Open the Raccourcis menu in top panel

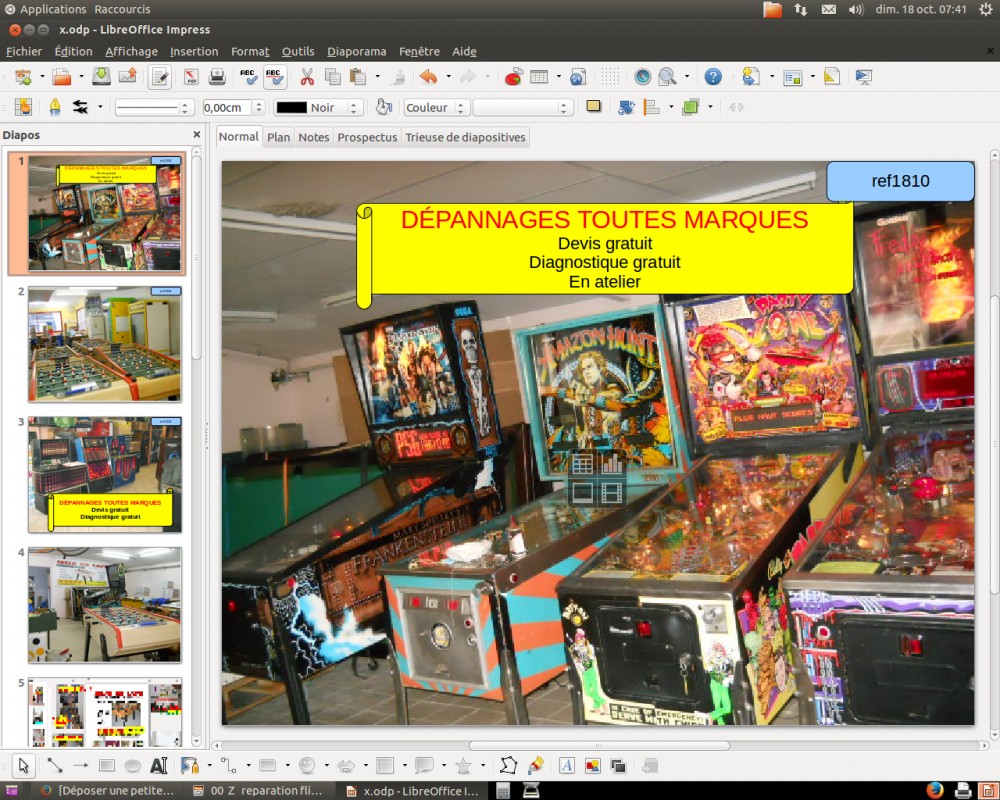click(122, 9)
